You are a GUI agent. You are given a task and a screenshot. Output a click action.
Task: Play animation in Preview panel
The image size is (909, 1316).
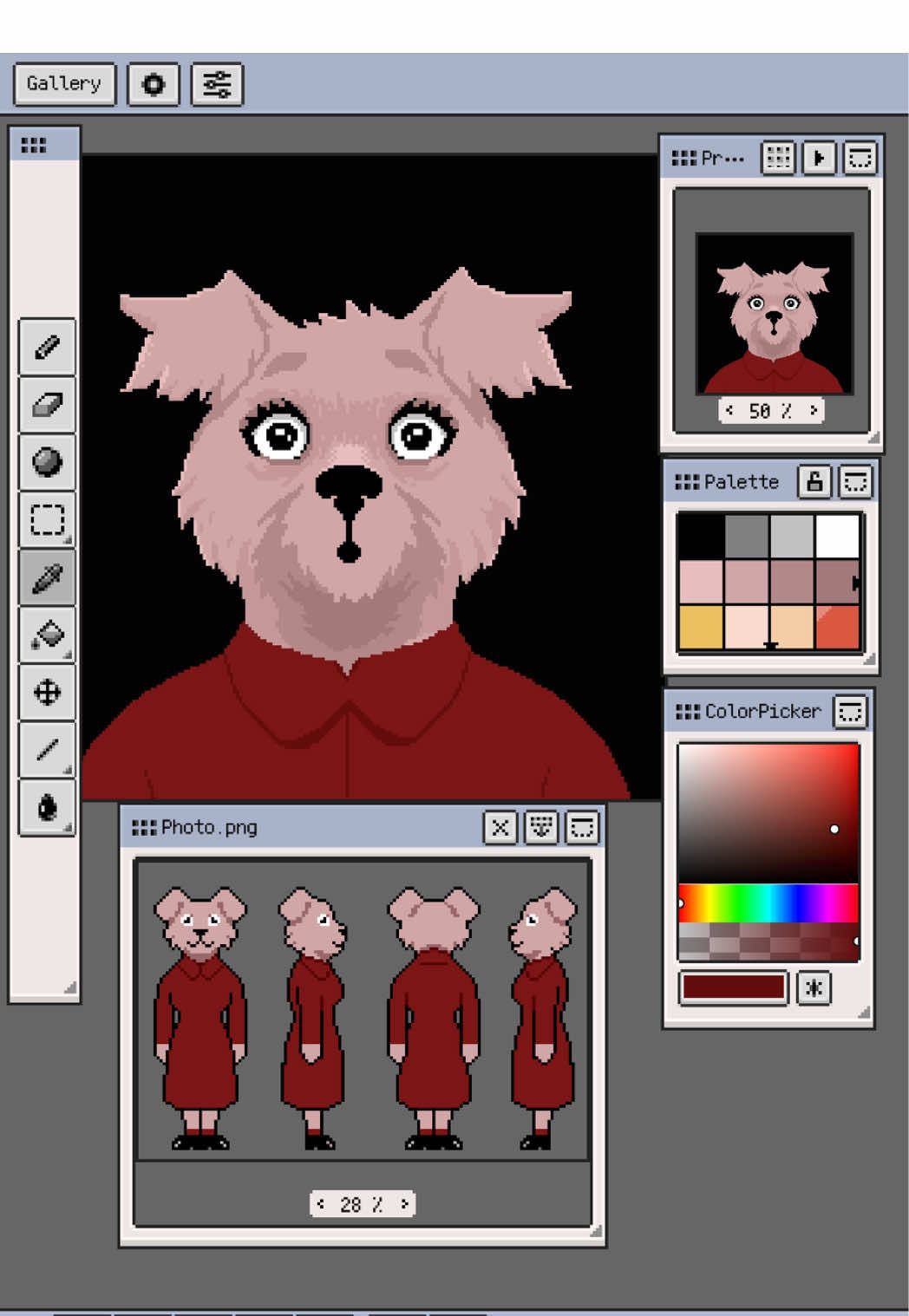[x=819, y=158]
